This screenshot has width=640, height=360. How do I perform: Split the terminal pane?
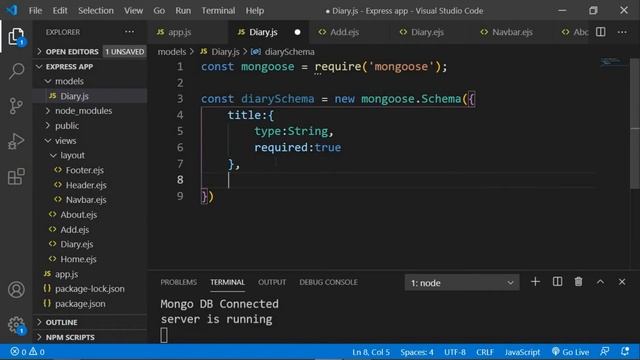[557, 282]
